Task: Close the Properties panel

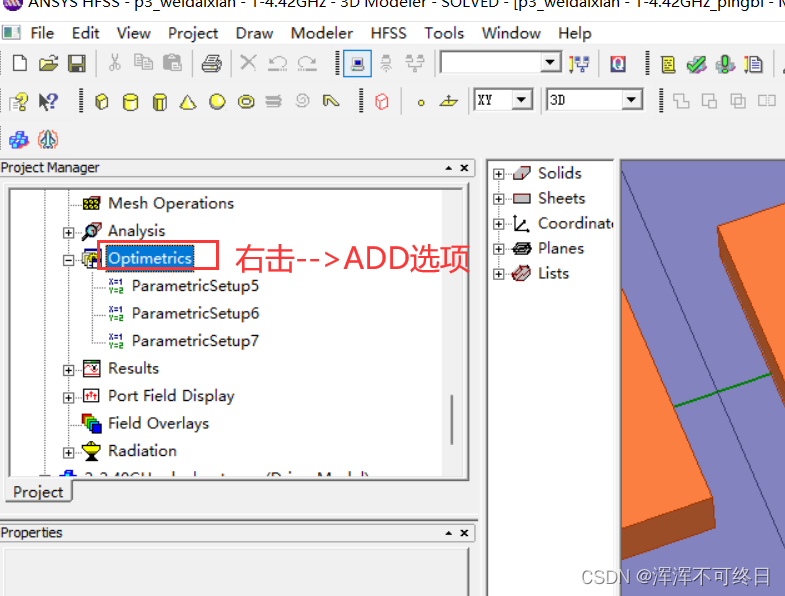Action: click(464, 533)
